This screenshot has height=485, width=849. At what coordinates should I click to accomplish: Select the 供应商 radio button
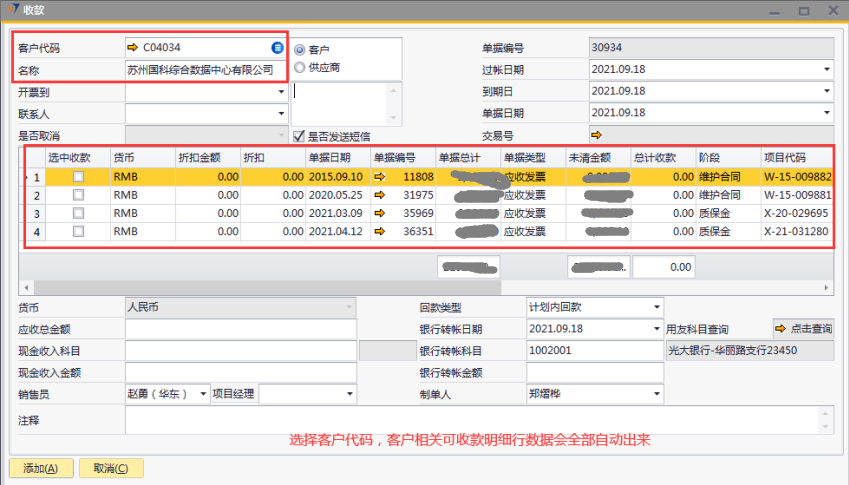point(300,67)
